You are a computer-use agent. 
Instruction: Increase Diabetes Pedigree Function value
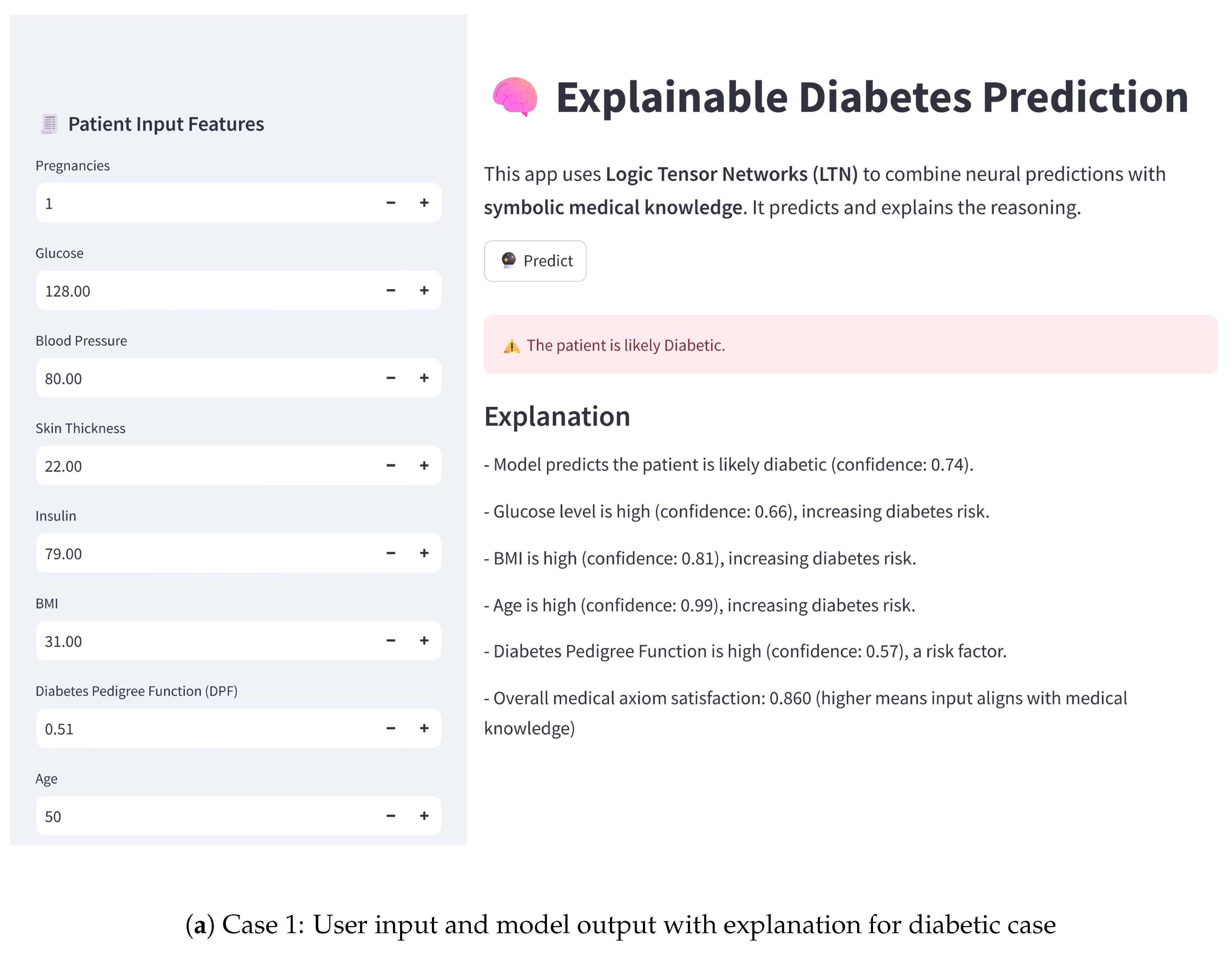424,728
